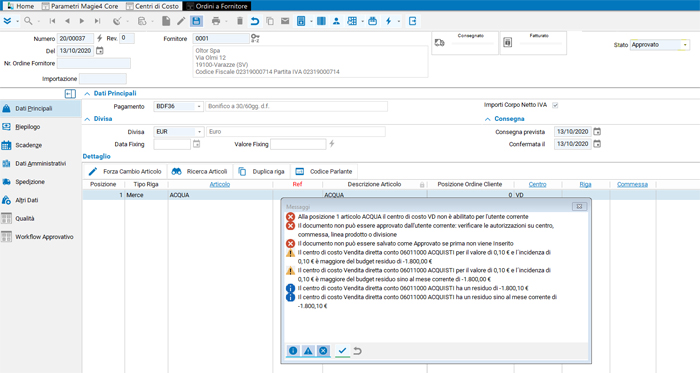700x373 pixels.
Task: Click the Print toolbar icon
Action: [x=216, y=21]
